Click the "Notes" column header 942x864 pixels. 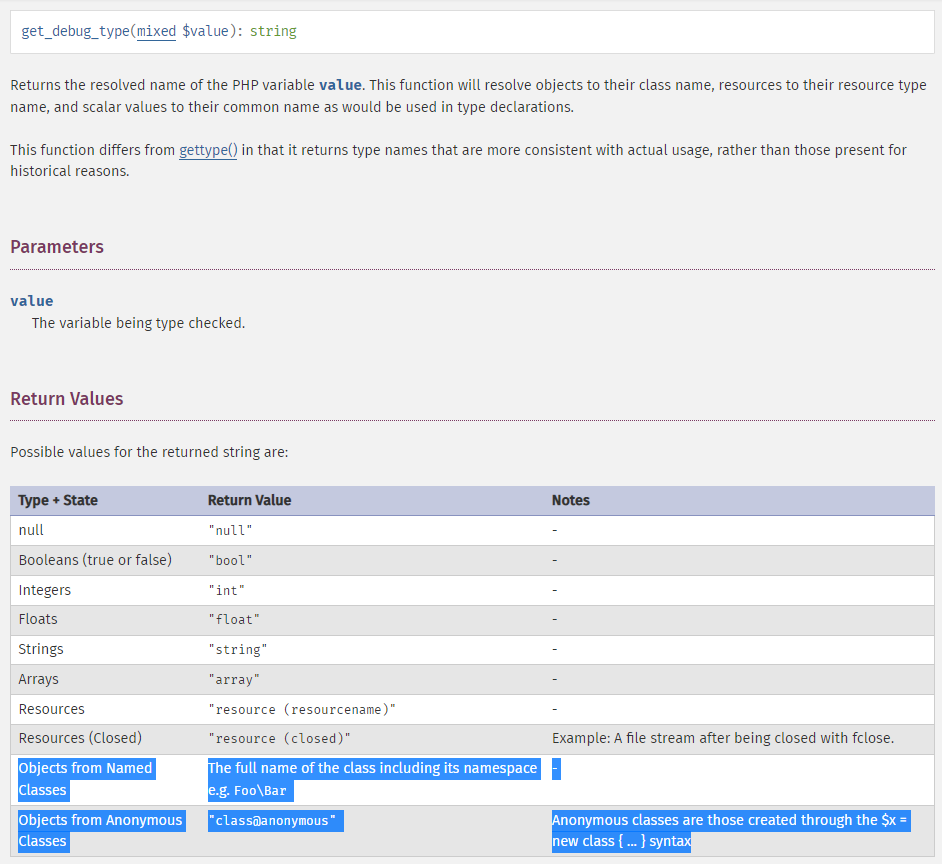coord(571,500)
